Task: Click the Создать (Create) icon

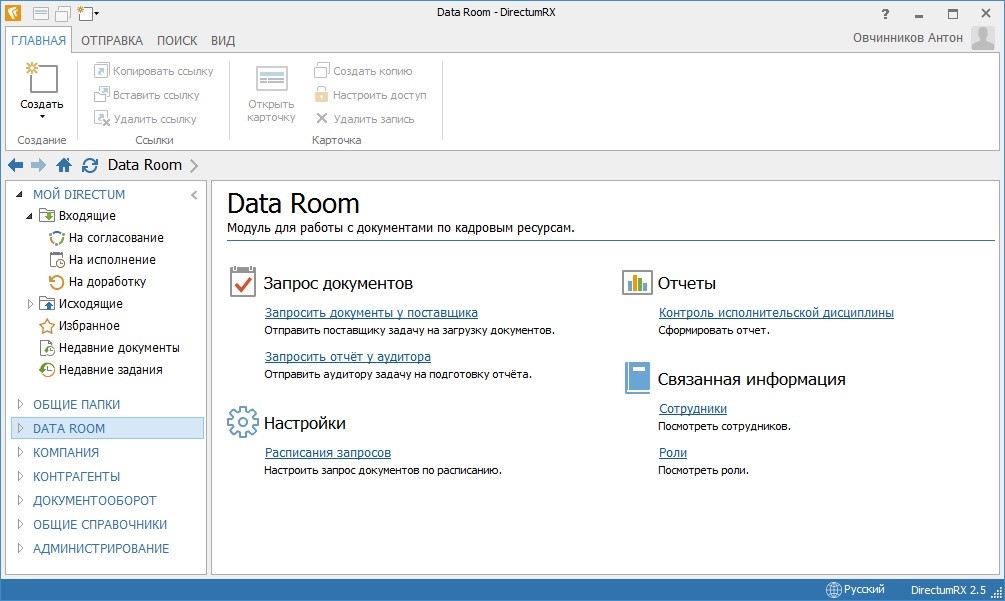Action: click(x=42, y=78)
